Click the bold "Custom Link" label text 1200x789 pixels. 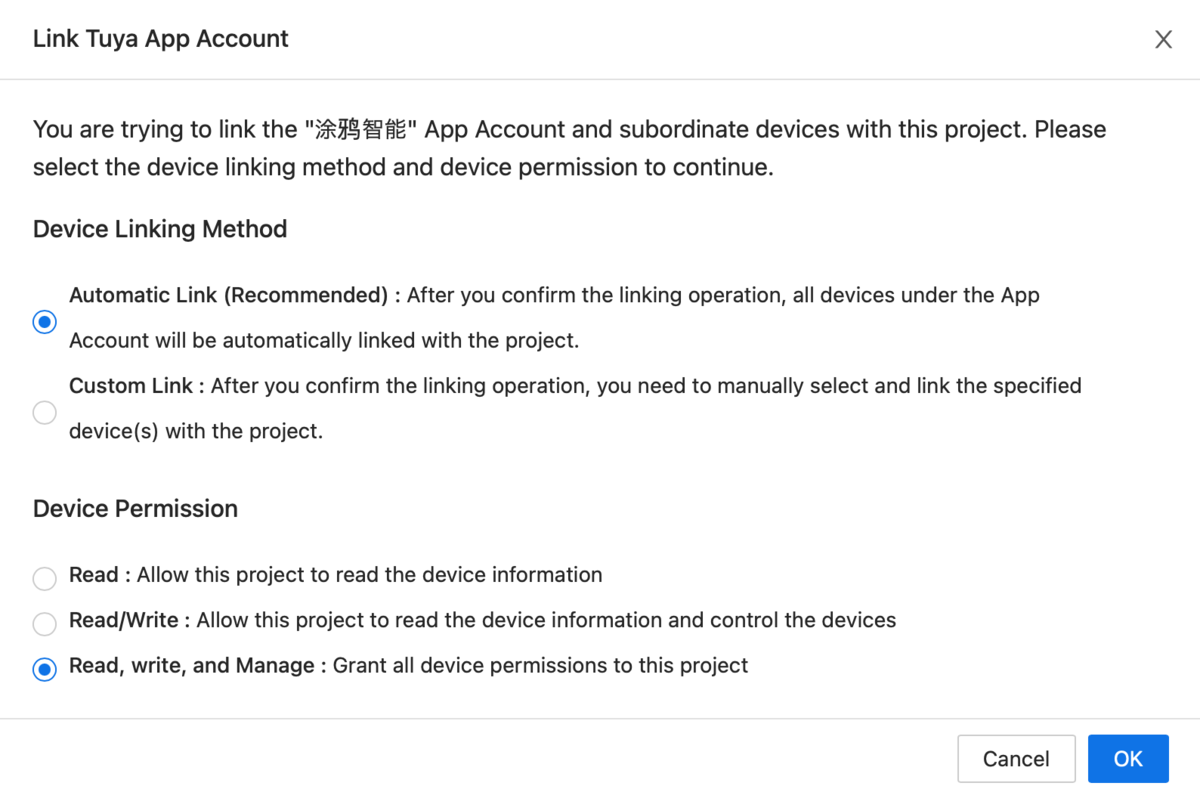coord(132,386)
